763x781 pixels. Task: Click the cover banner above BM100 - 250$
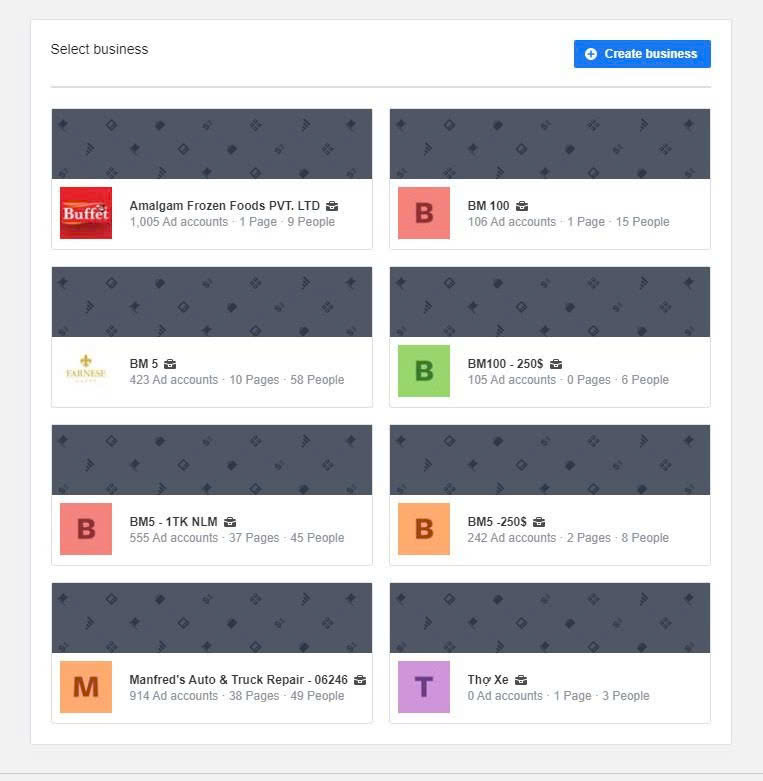550,302
